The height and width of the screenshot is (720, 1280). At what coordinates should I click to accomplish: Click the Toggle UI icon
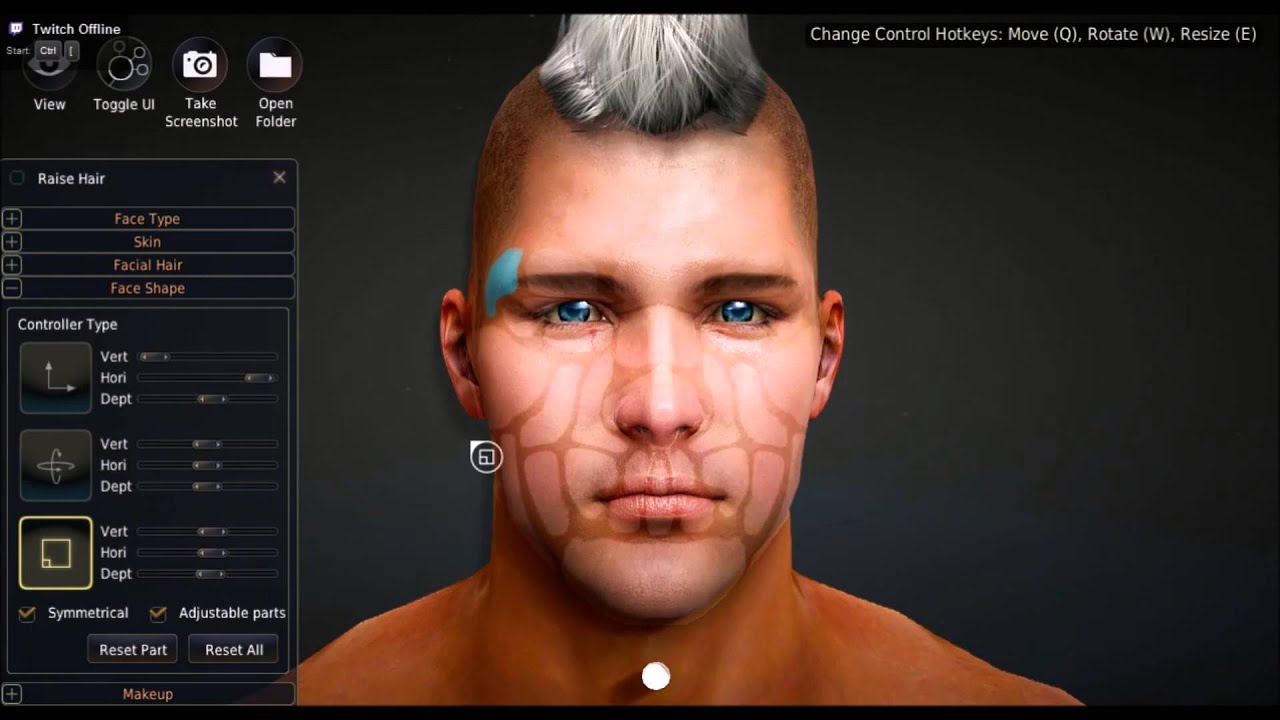coord(124,65)
